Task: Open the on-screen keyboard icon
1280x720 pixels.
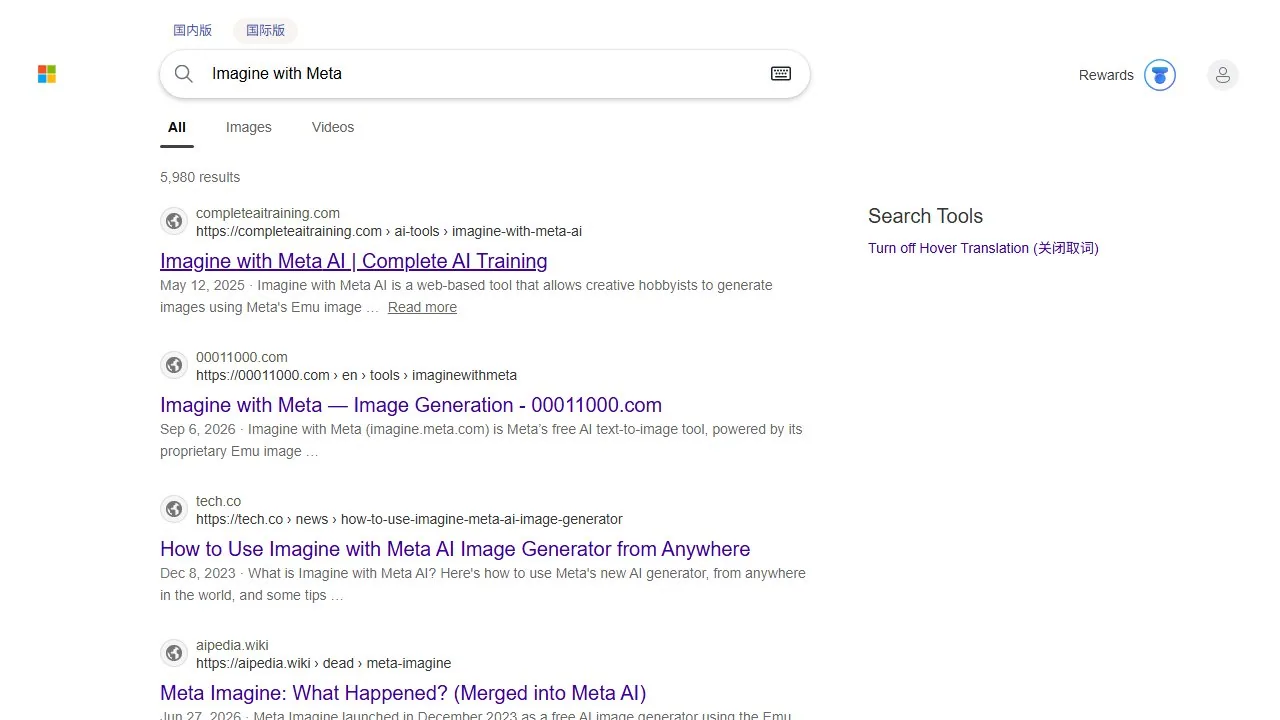Action: pyautogui.click(x=781, y=74)
